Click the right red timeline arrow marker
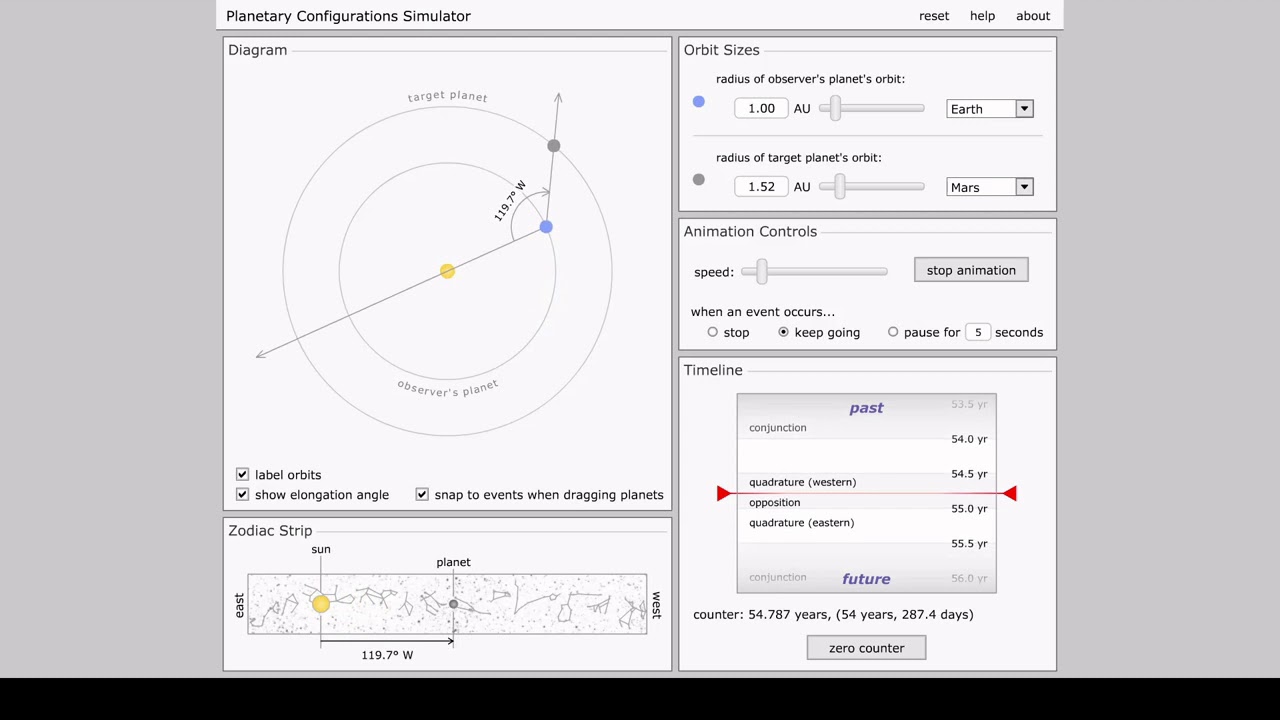Viewport: 1280px width, 720px height. (1009, 493)
